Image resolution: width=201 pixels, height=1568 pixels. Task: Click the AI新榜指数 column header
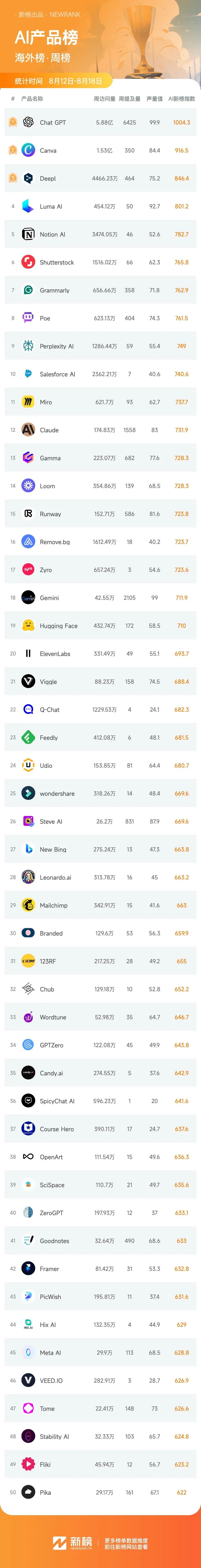coord(182,99)
